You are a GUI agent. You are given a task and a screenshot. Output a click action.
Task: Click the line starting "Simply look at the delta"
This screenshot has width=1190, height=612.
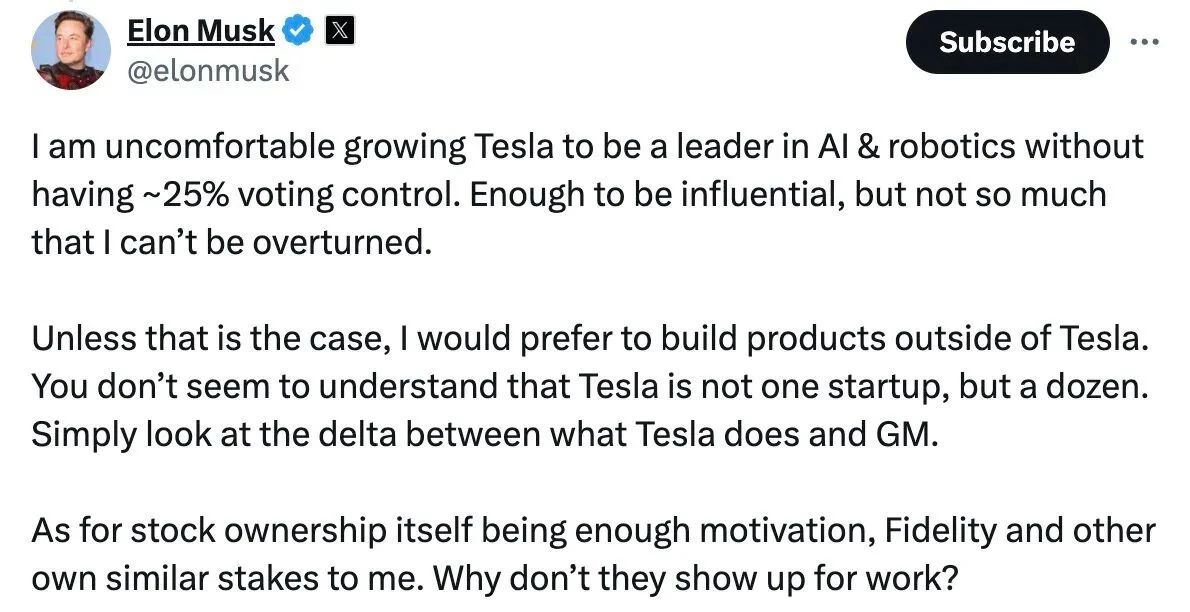485,434
